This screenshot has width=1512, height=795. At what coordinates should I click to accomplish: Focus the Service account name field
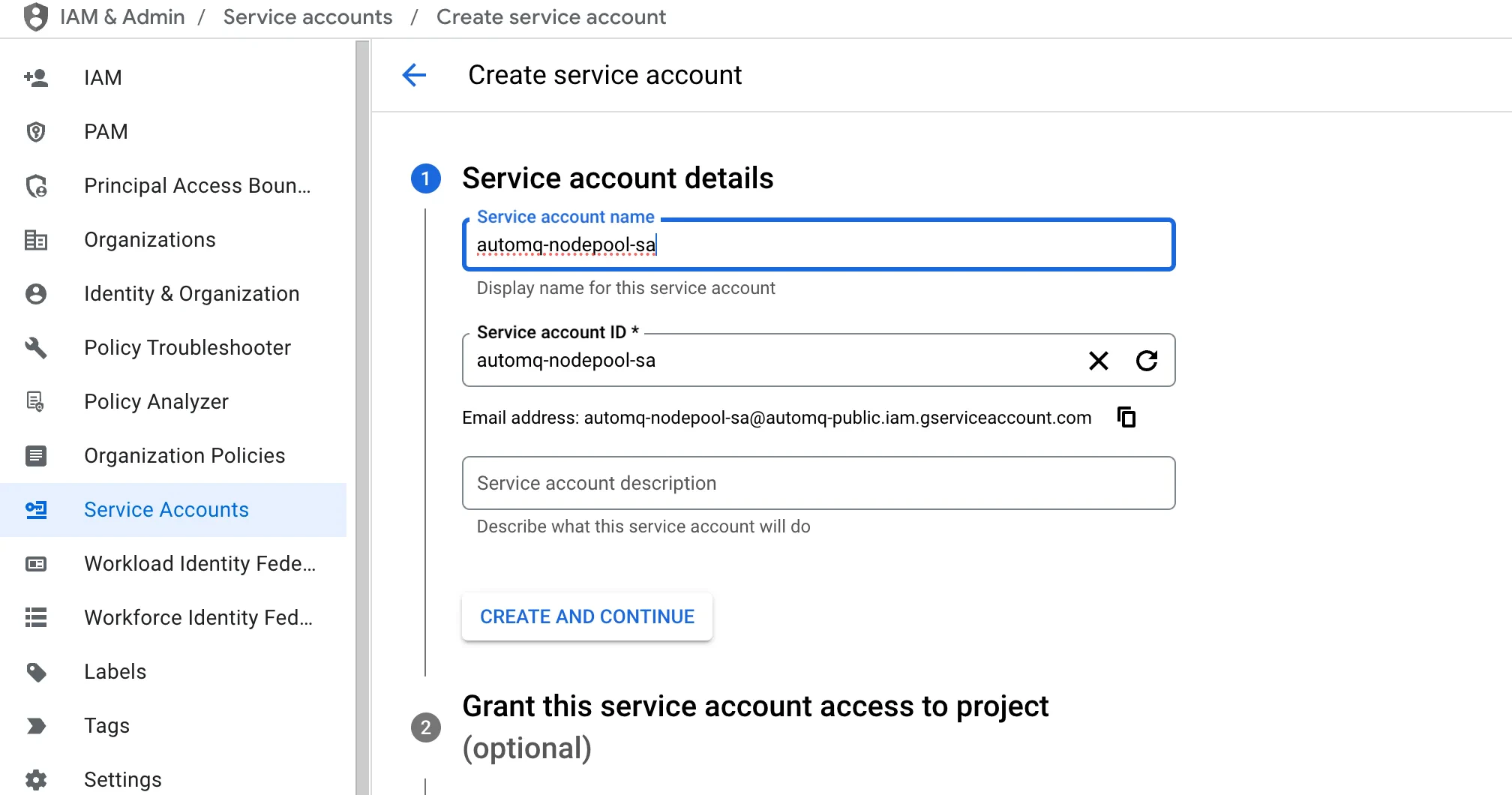818,244
